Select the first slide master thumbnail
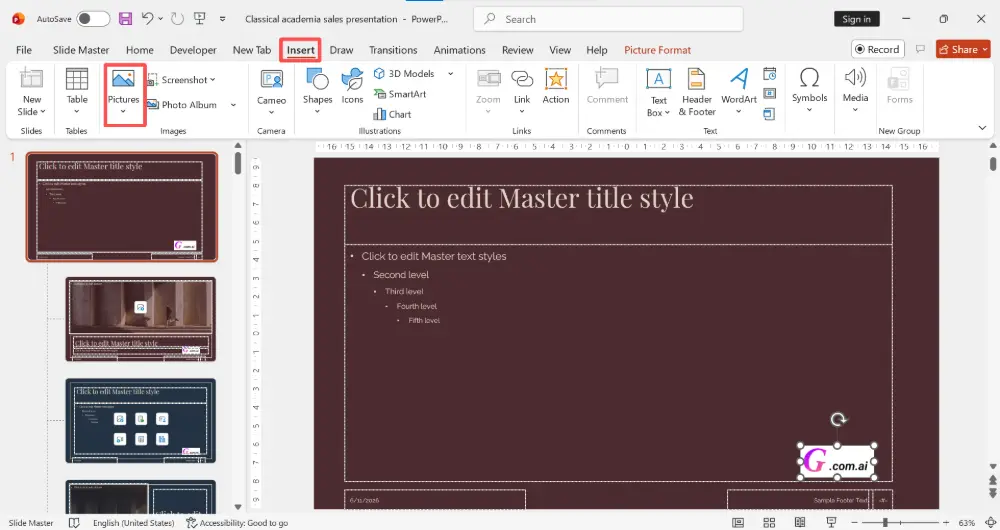The image size is (1000, 530). tap(122, 207)
